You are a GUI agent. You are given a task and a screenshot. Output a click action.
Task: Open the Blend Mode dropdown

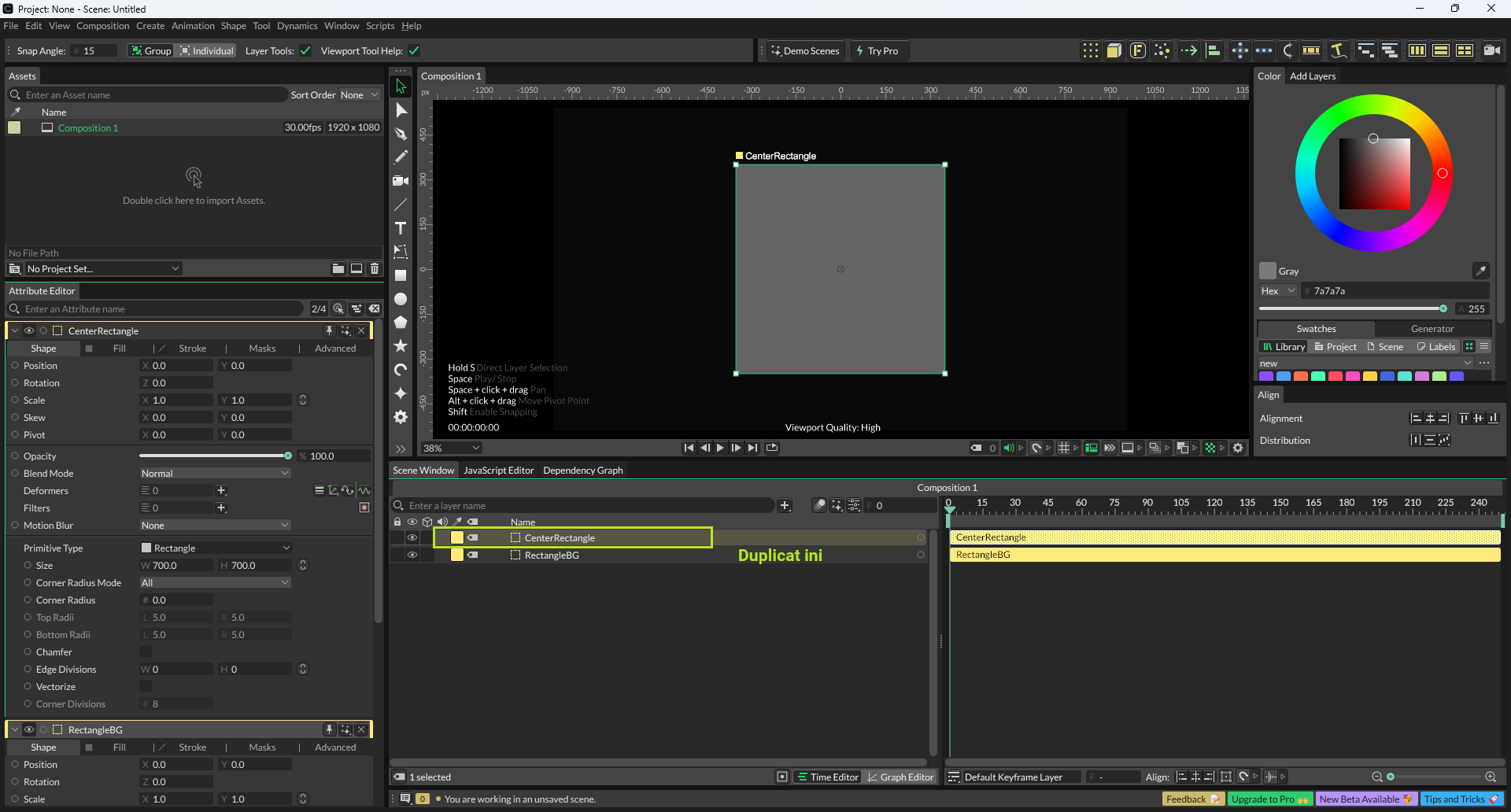[215, 474]
